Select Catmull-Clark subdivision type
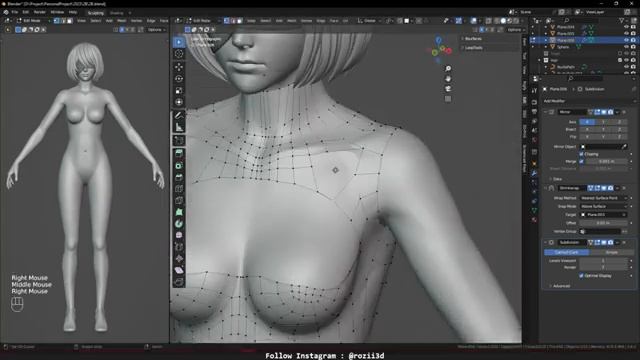Screen dimensions: 640x360 click(567, 252)
